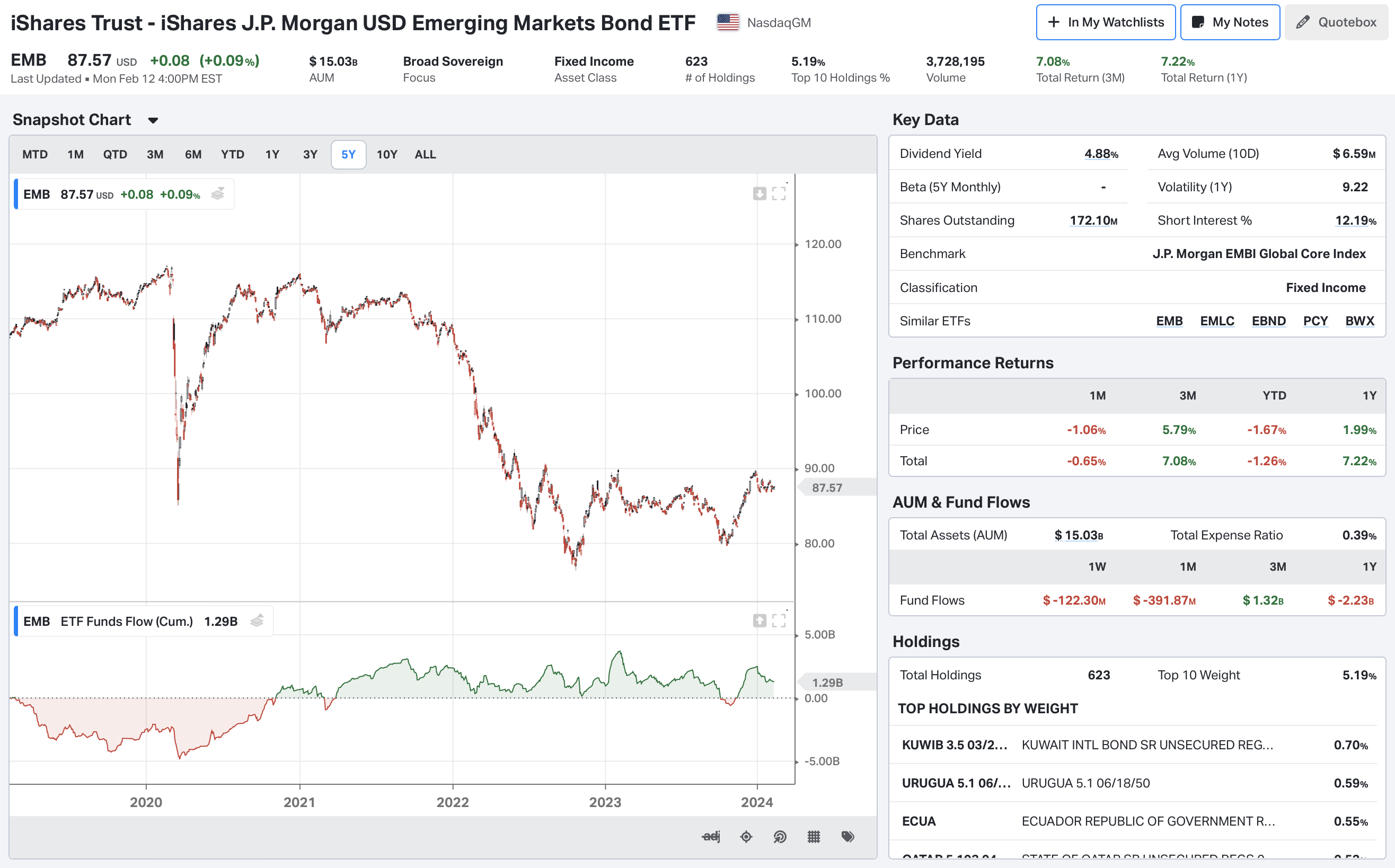Click the US flag icon near NasdaqGM
Image resolution: width=1395 pixels, height=868 pixels.
pos(728,22)
